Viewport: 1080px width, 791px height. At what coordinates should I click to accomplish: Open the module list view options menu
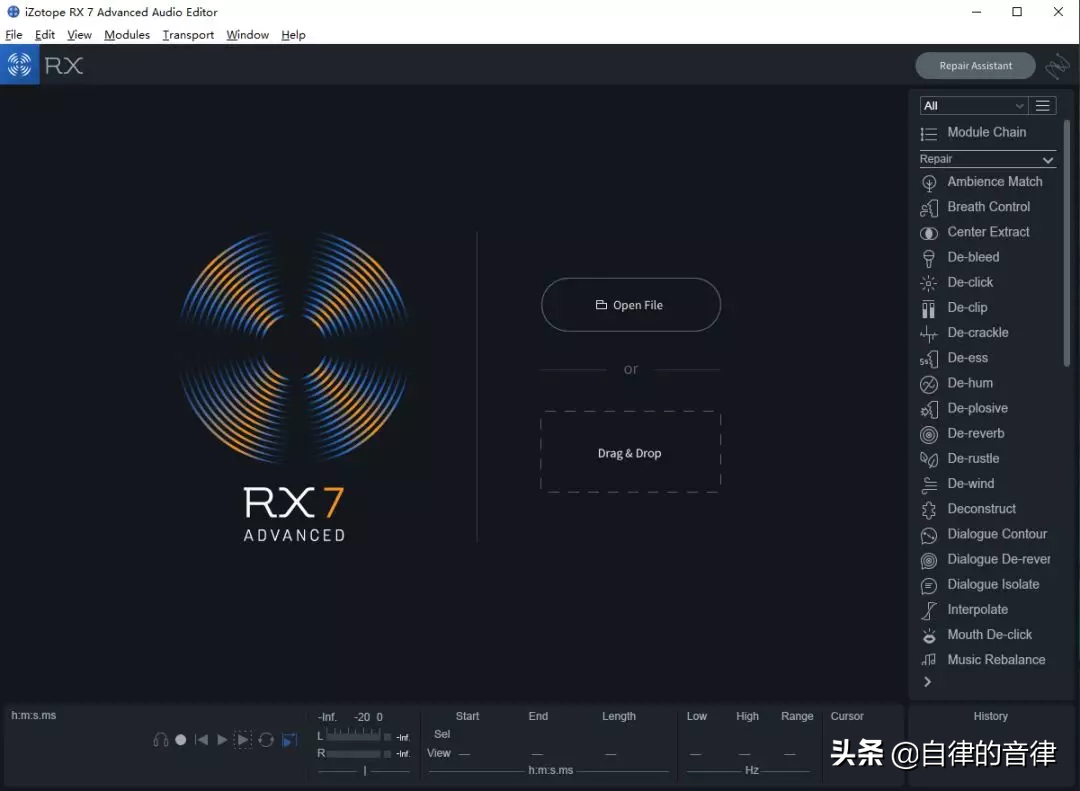(x=1043, y=105)
